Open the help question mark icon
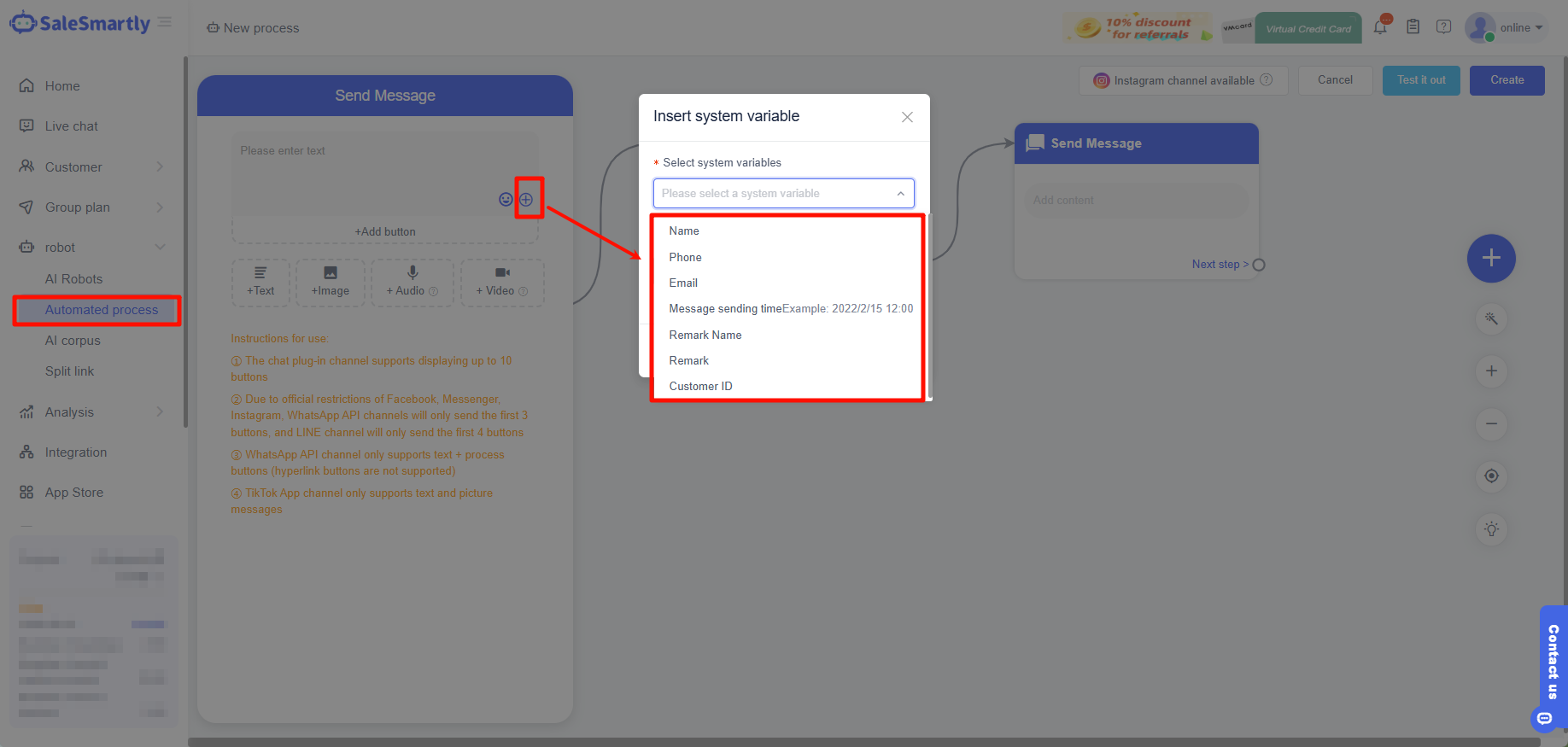1568x747 pixels. click(x=1443, y=27)
